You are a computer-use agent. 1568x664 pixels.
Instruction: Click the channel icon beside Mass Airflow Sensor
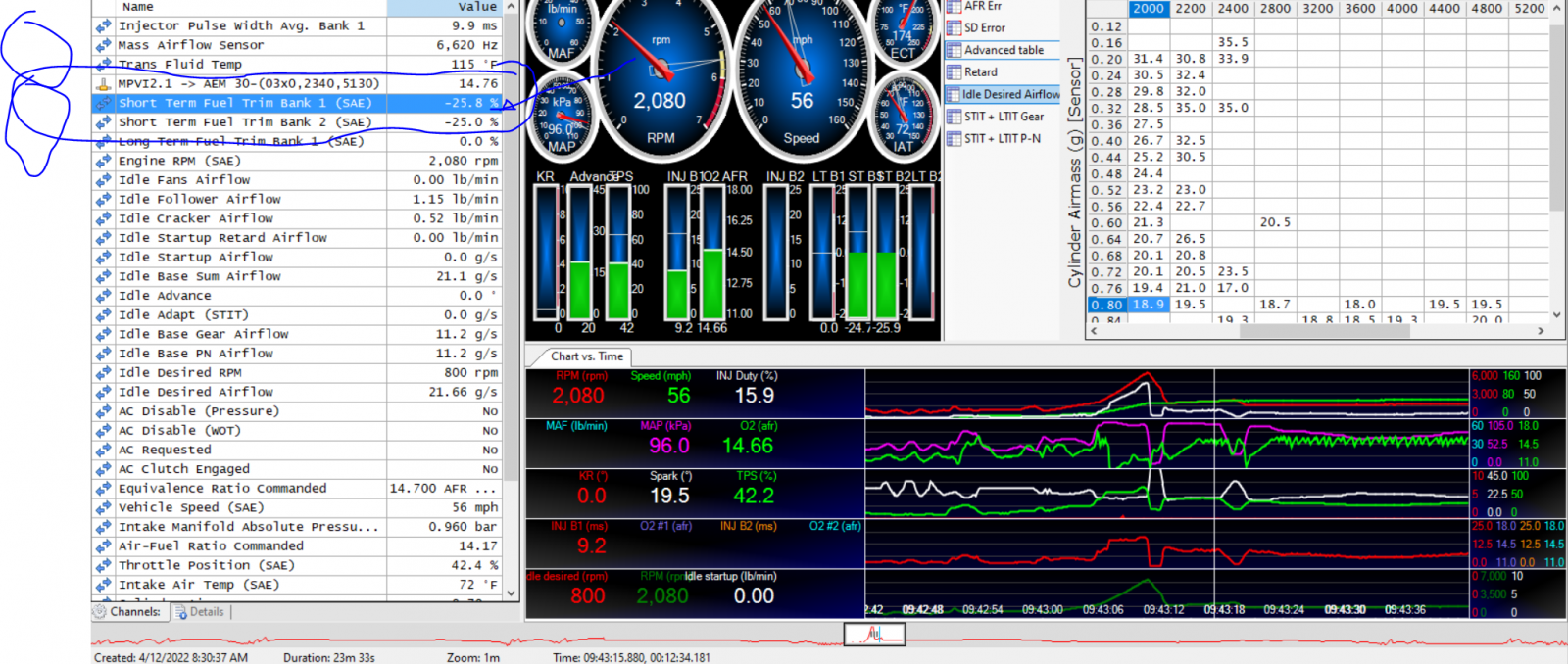(x=103, y=45)
